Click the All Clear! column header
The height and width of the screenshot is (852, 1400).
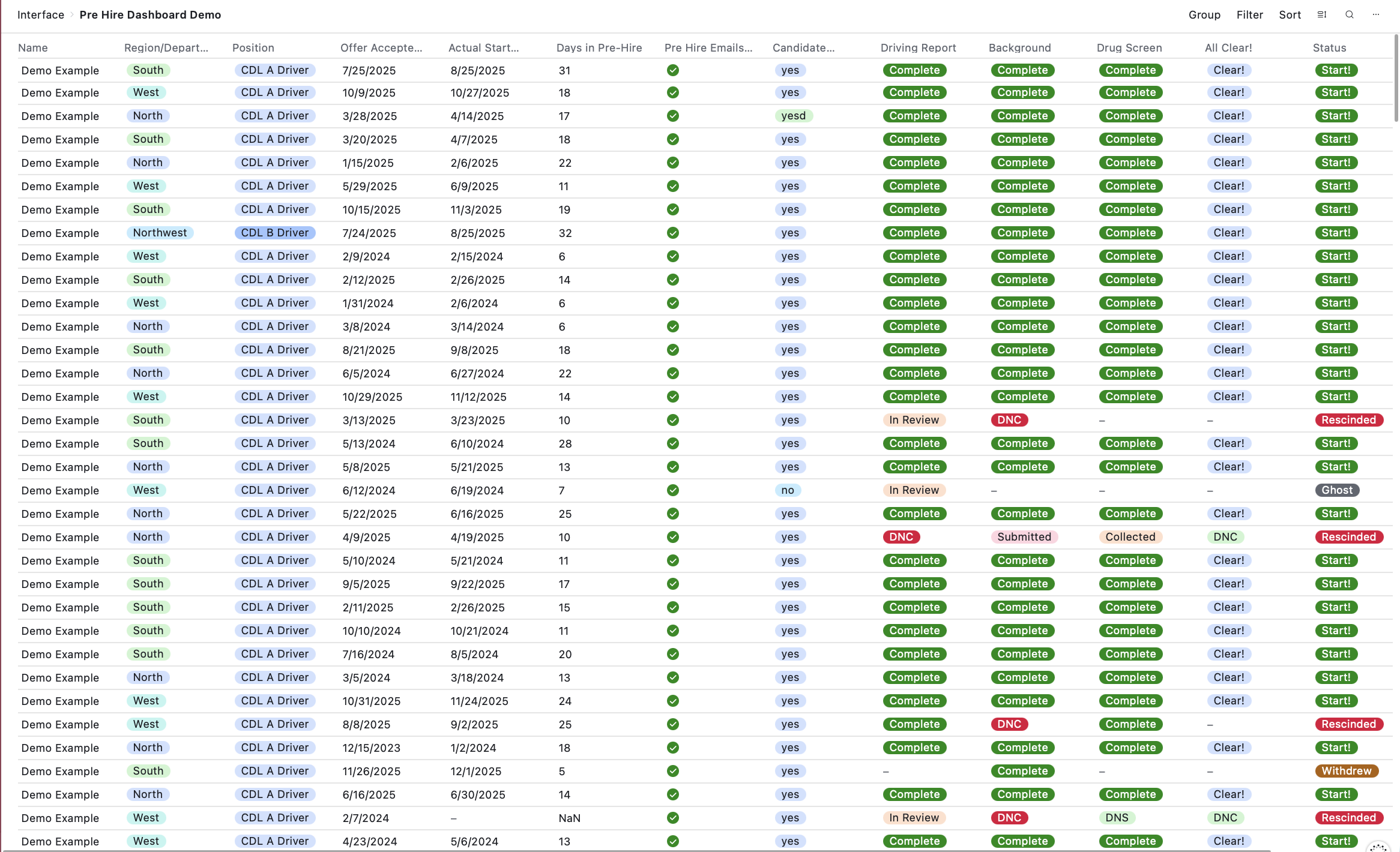tap(1228, 47)
